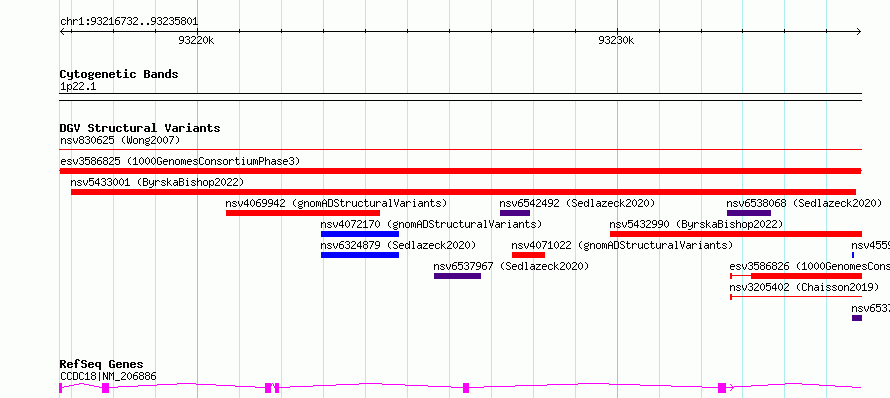Select the nsv6542492 purple variant bar

point(515,213)
